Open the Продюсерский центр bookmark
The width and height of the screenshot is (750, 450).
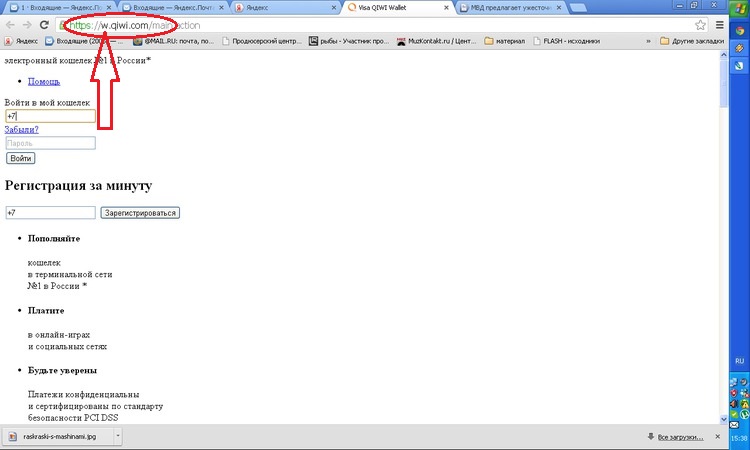(x=262, y=41)
